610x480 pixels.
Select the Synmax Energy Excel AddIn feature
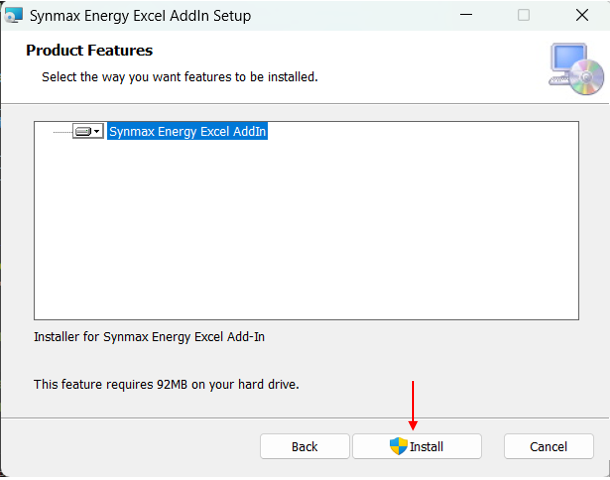tap(188, 131)
